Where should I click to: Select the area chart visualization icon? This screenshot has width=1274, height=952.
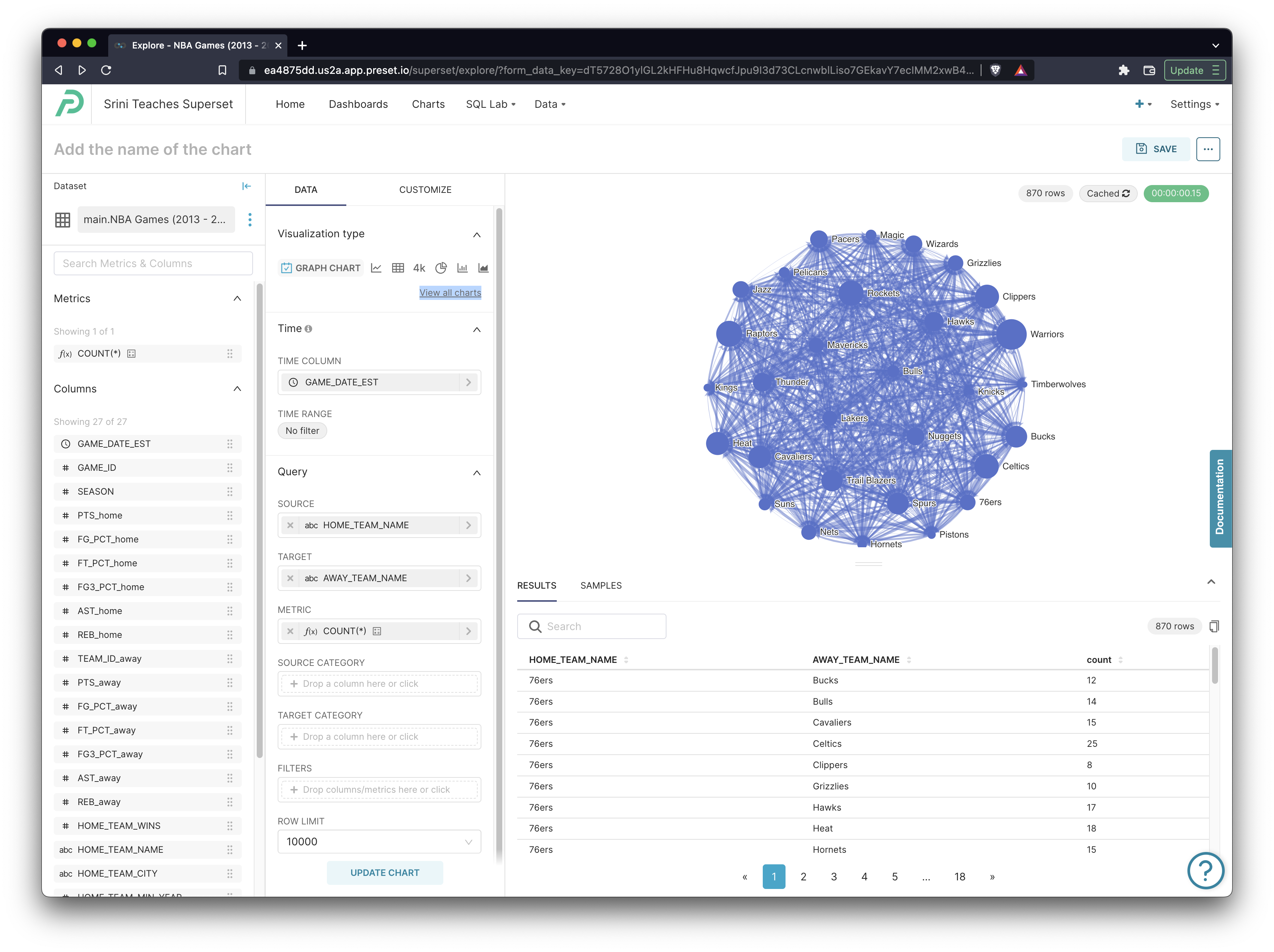point(483,268)
